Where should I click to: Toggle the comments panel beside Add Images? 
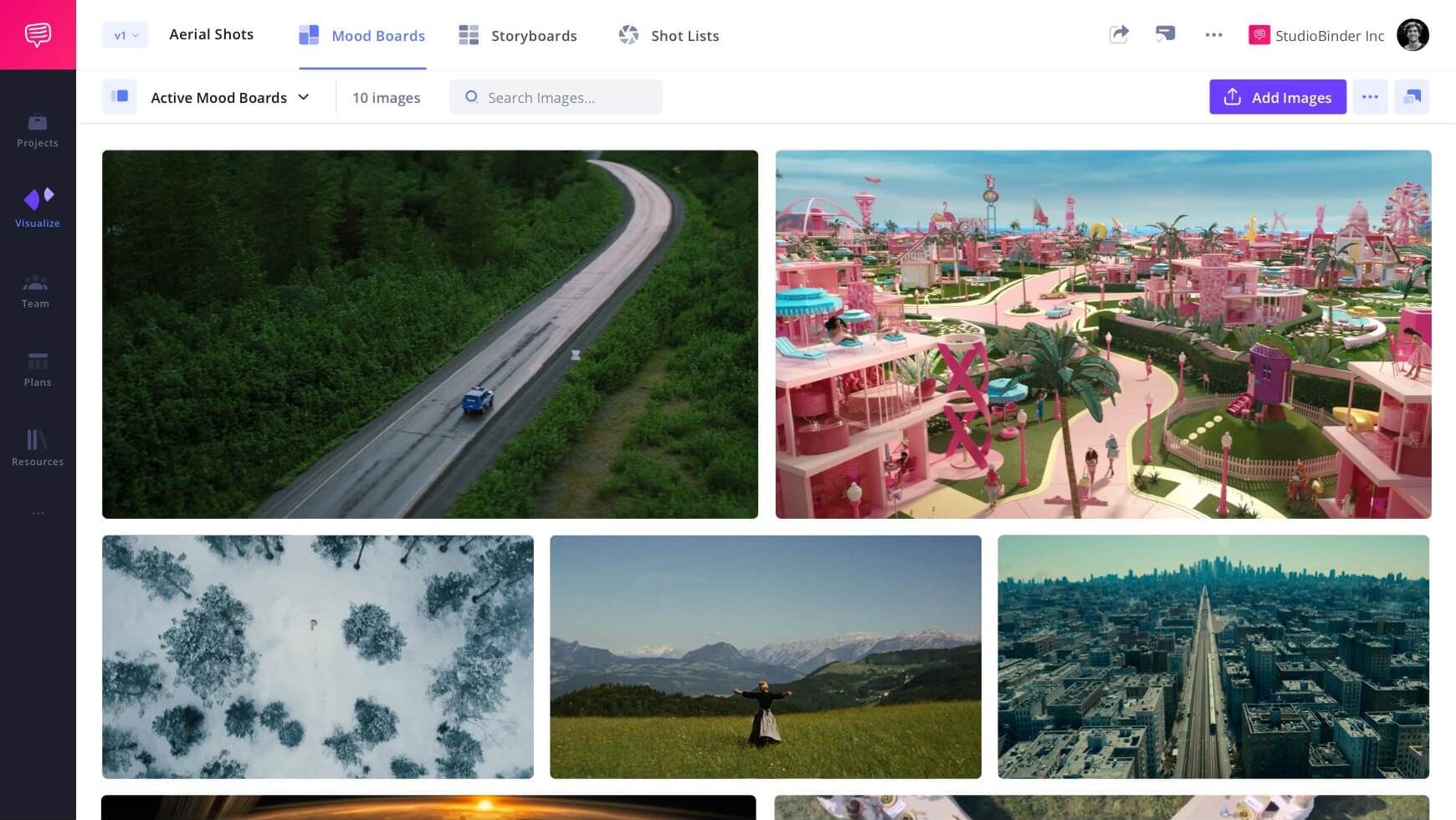[1412, 97]
